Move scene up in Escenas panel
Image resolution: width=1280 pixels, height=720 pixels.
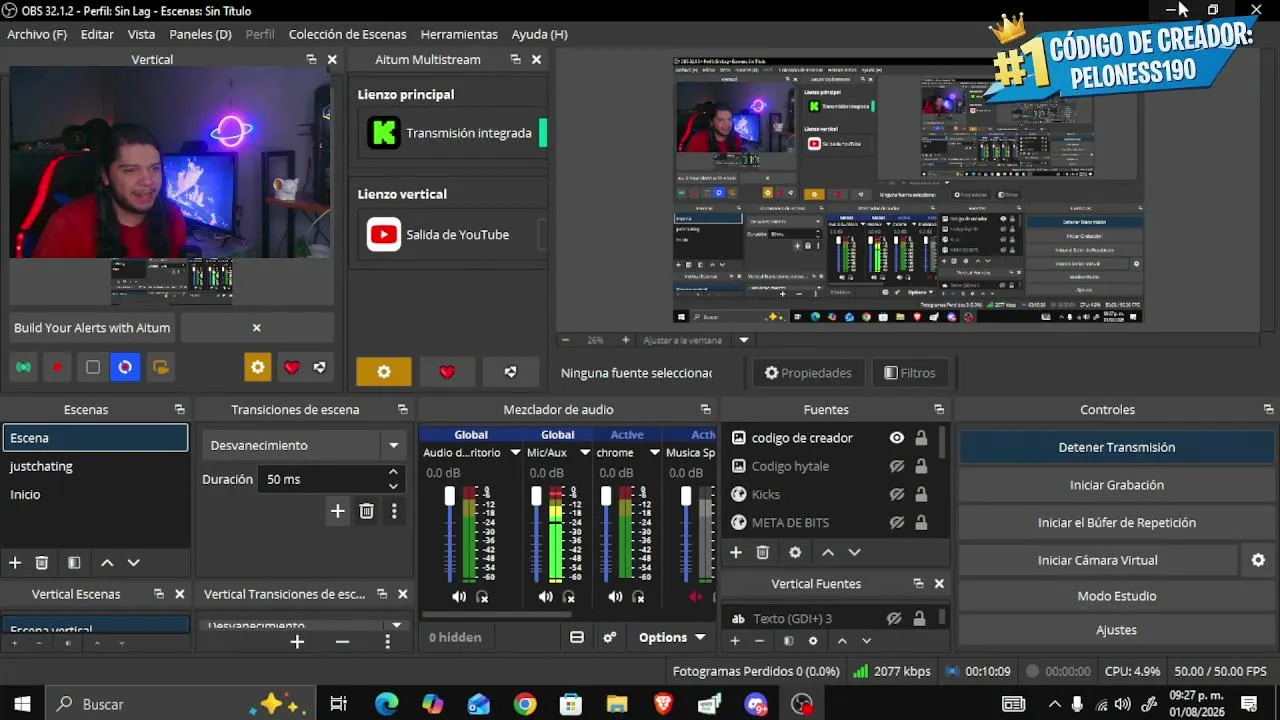point(107,563)
